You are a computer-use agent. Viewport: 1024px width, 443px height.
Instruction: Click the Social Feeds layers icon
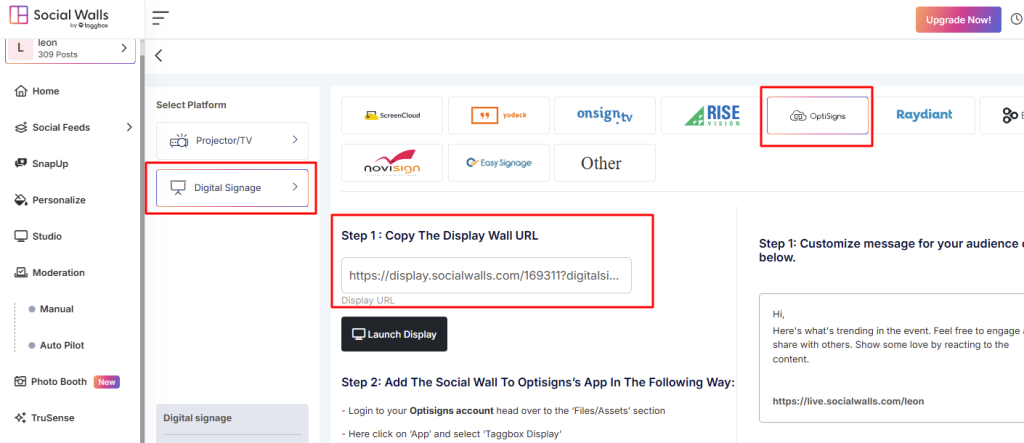(x=21, y=127)
